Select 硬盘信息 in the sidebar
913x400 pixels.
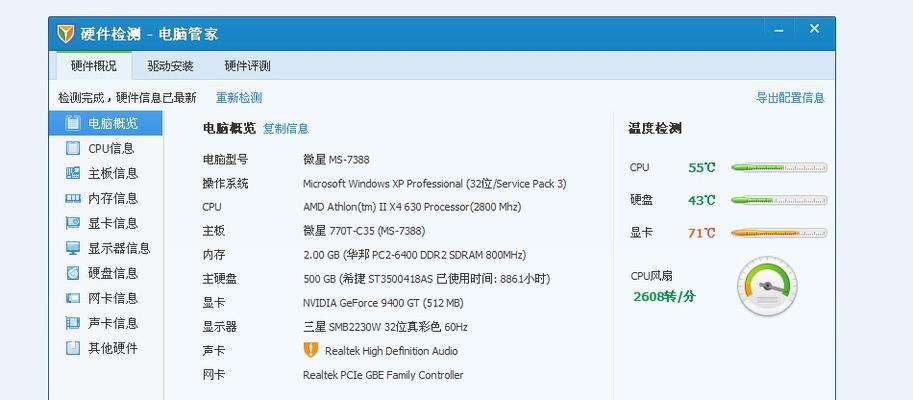click(105, 273)
